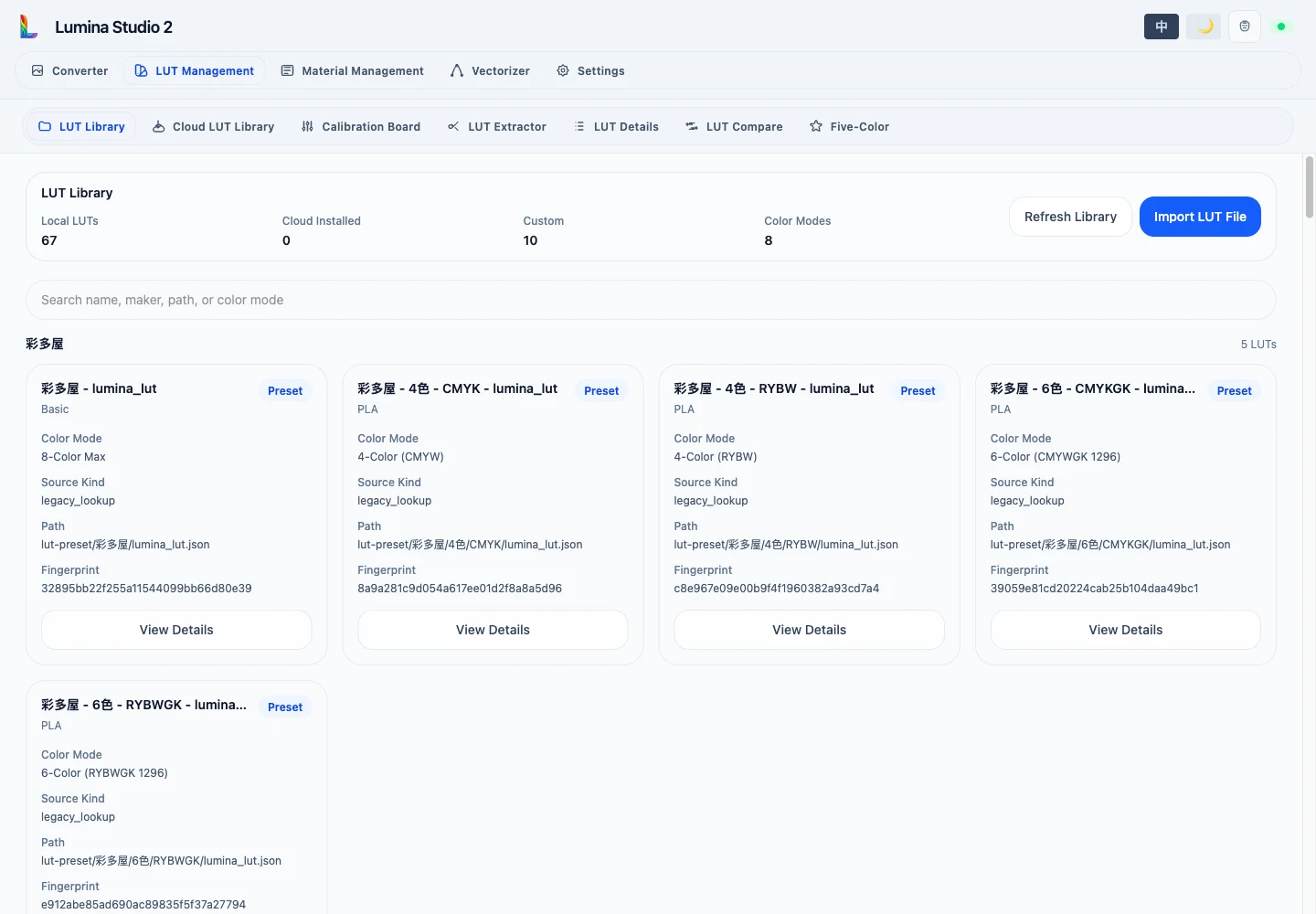Image resolution: width=1316 pixels, height=914 pixels.
Task: Focus the LUT search input field
Action: pyautogui.click(x=651, y=300)
